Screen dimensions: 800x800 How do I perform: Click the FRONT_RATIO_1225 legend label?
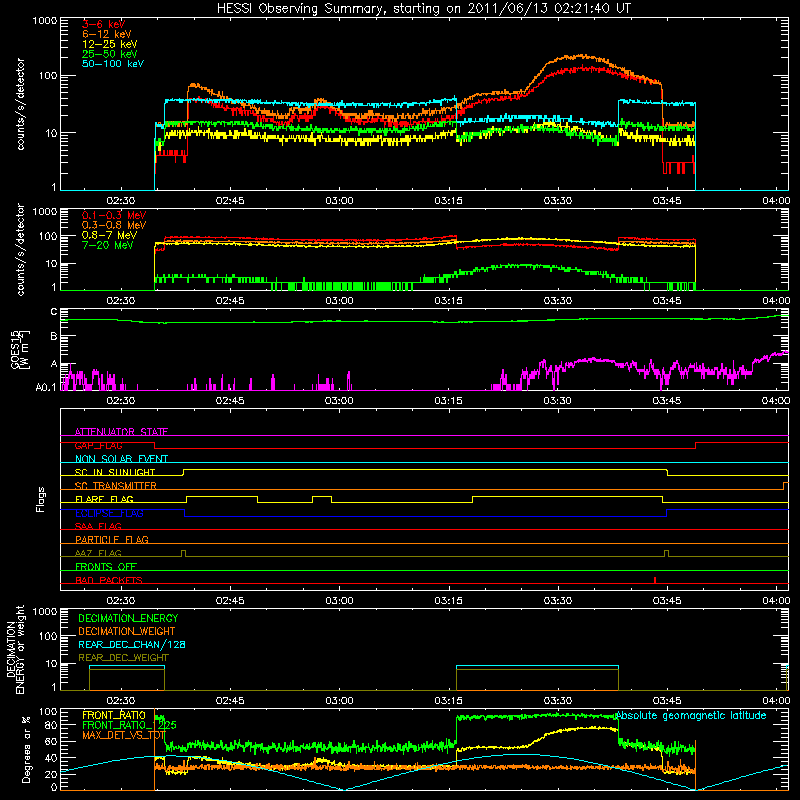(x=129, y=725)
